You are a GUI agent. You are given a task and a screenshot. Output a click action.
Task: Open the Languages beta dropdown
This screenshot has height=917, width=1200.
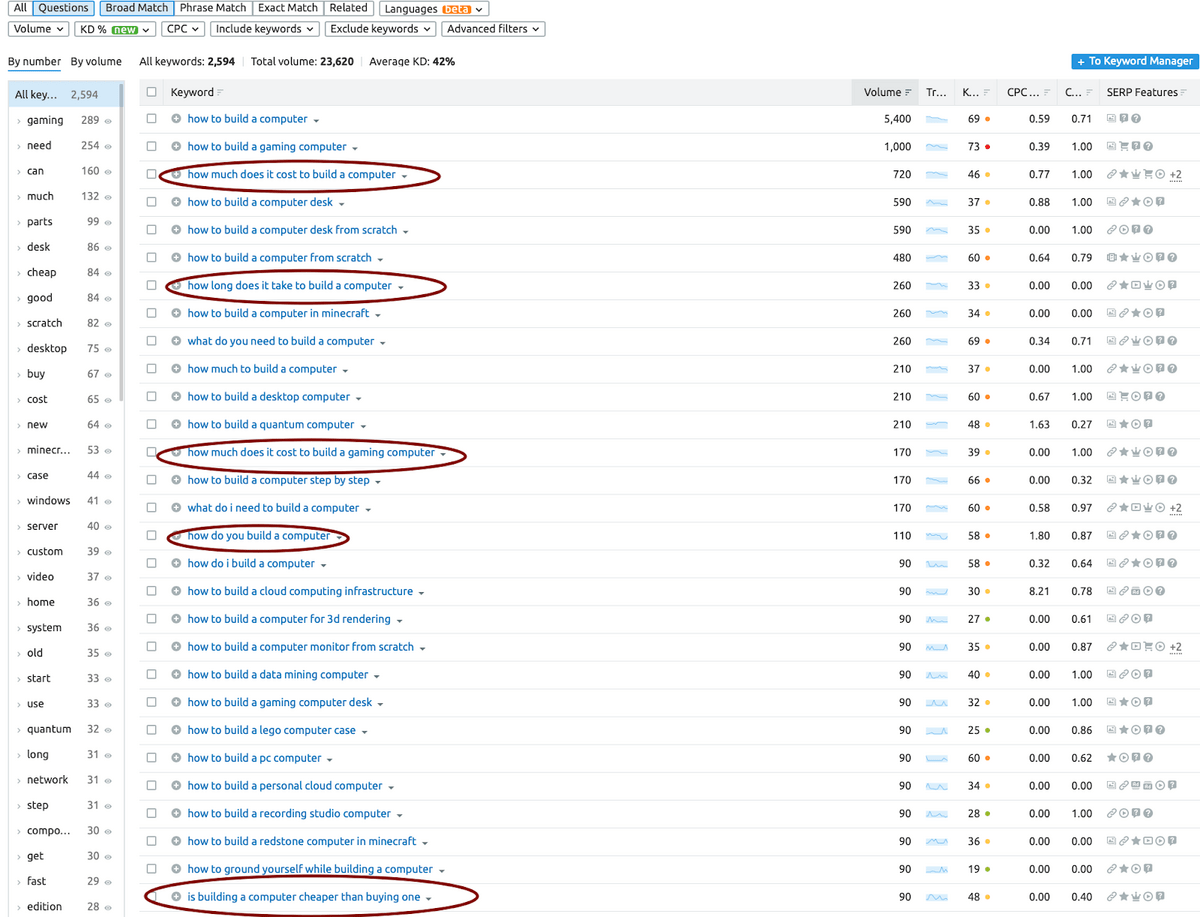434,8
